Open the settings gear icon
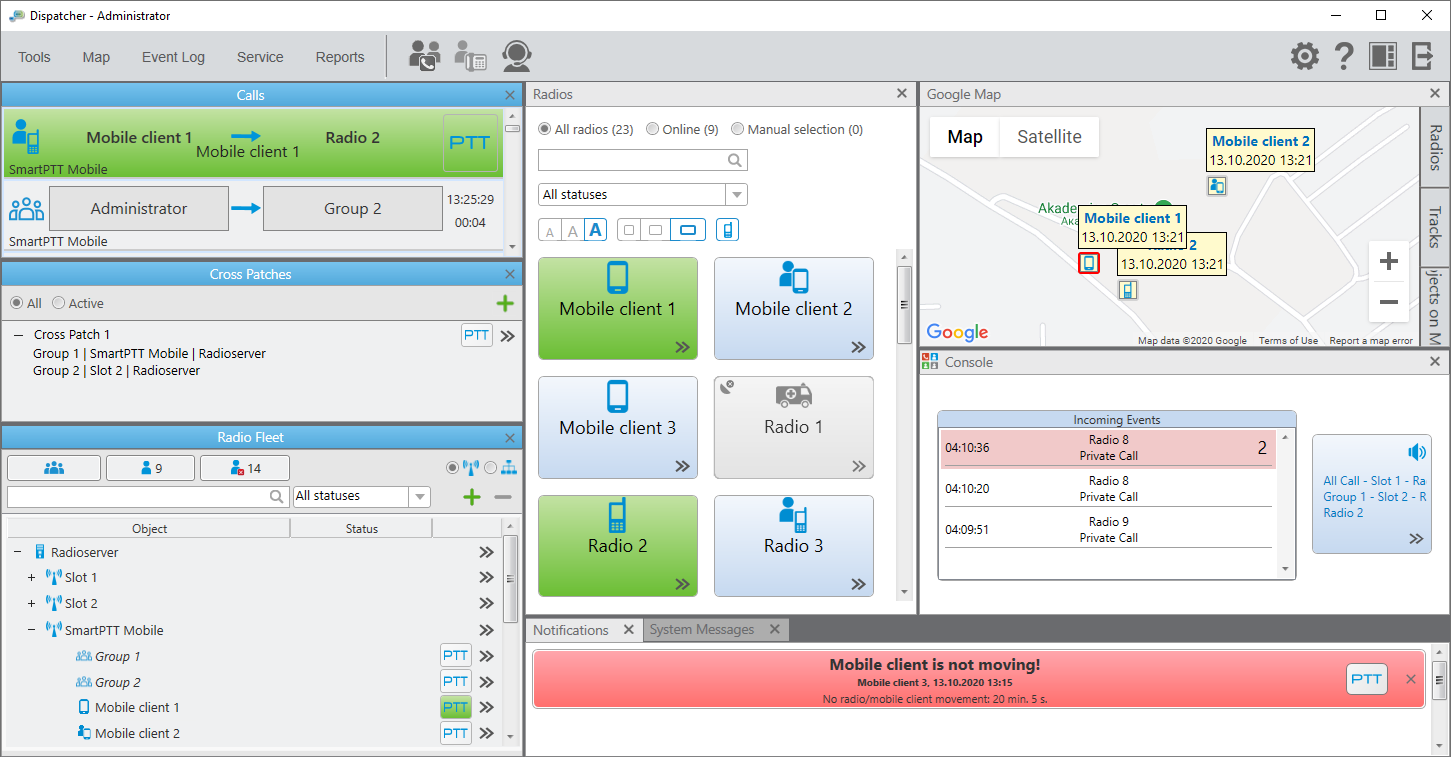Screen dimensions: 1451x757 [x=1304, y=56]
